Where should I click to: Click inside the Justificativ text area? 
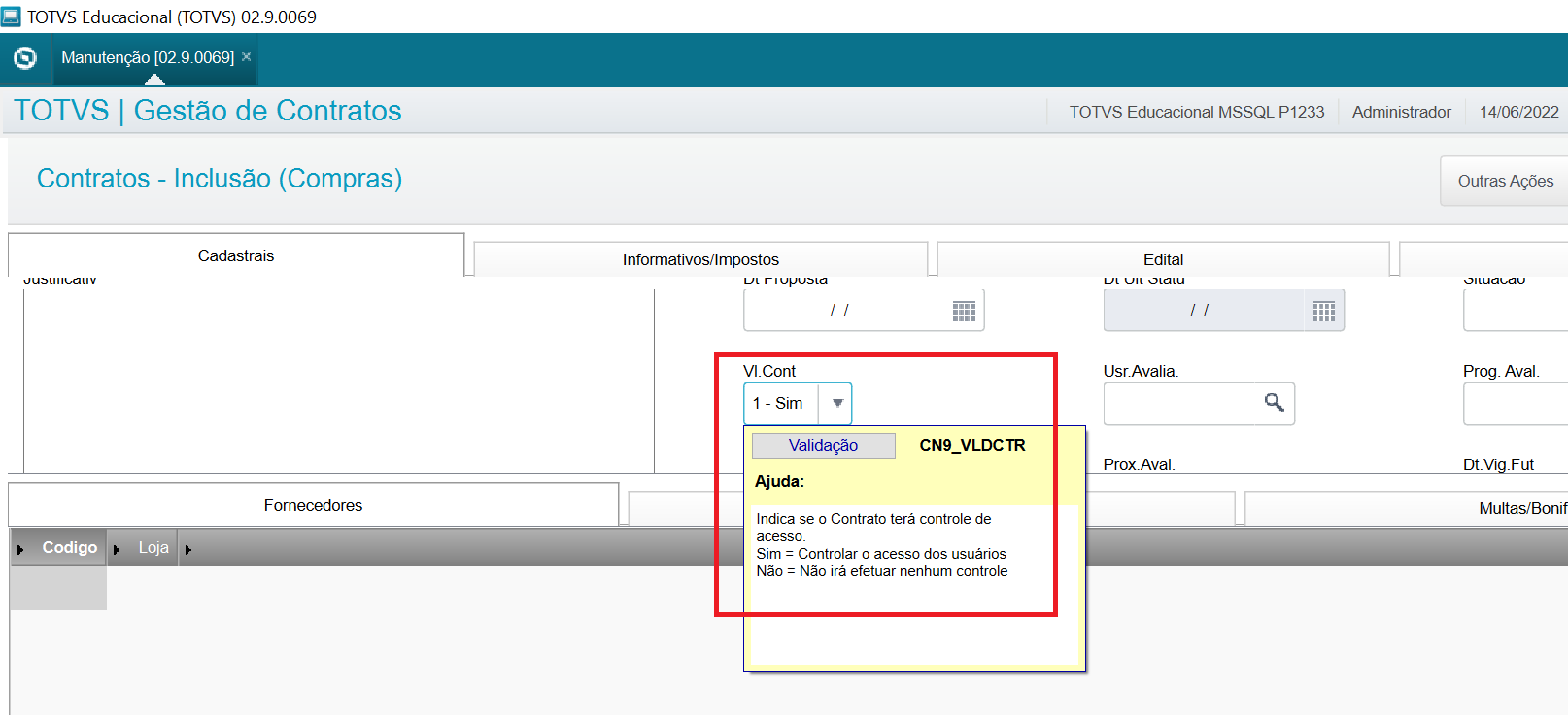339,381
